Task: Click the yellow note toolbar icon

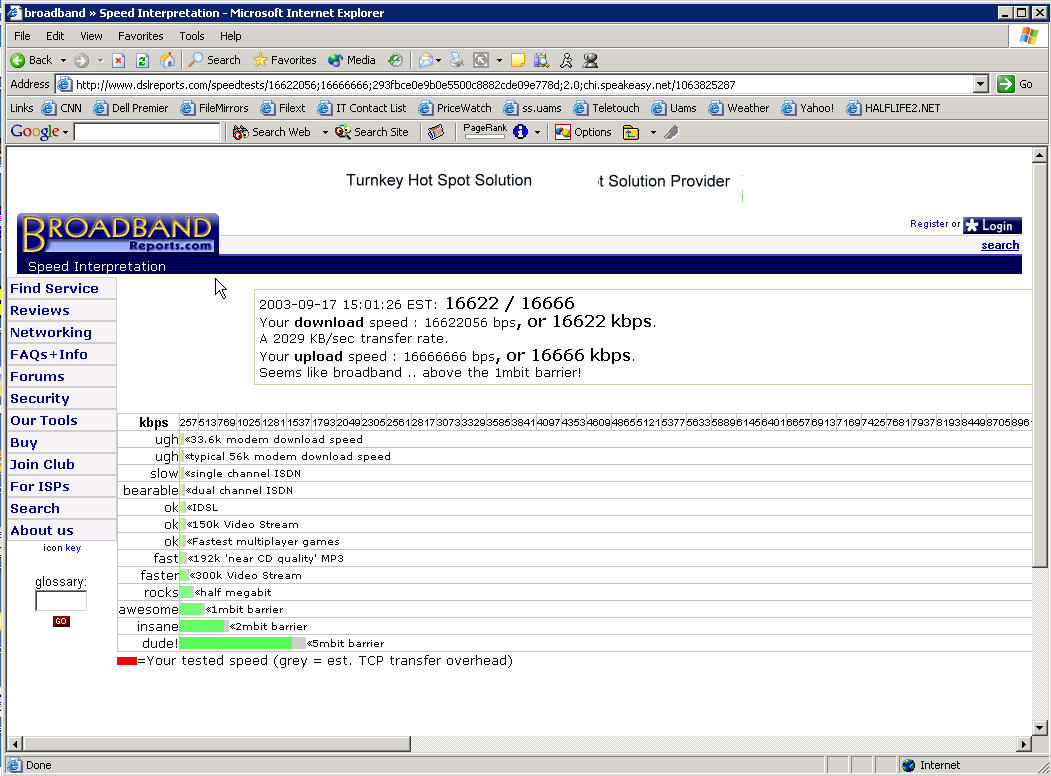Action: 517,60
